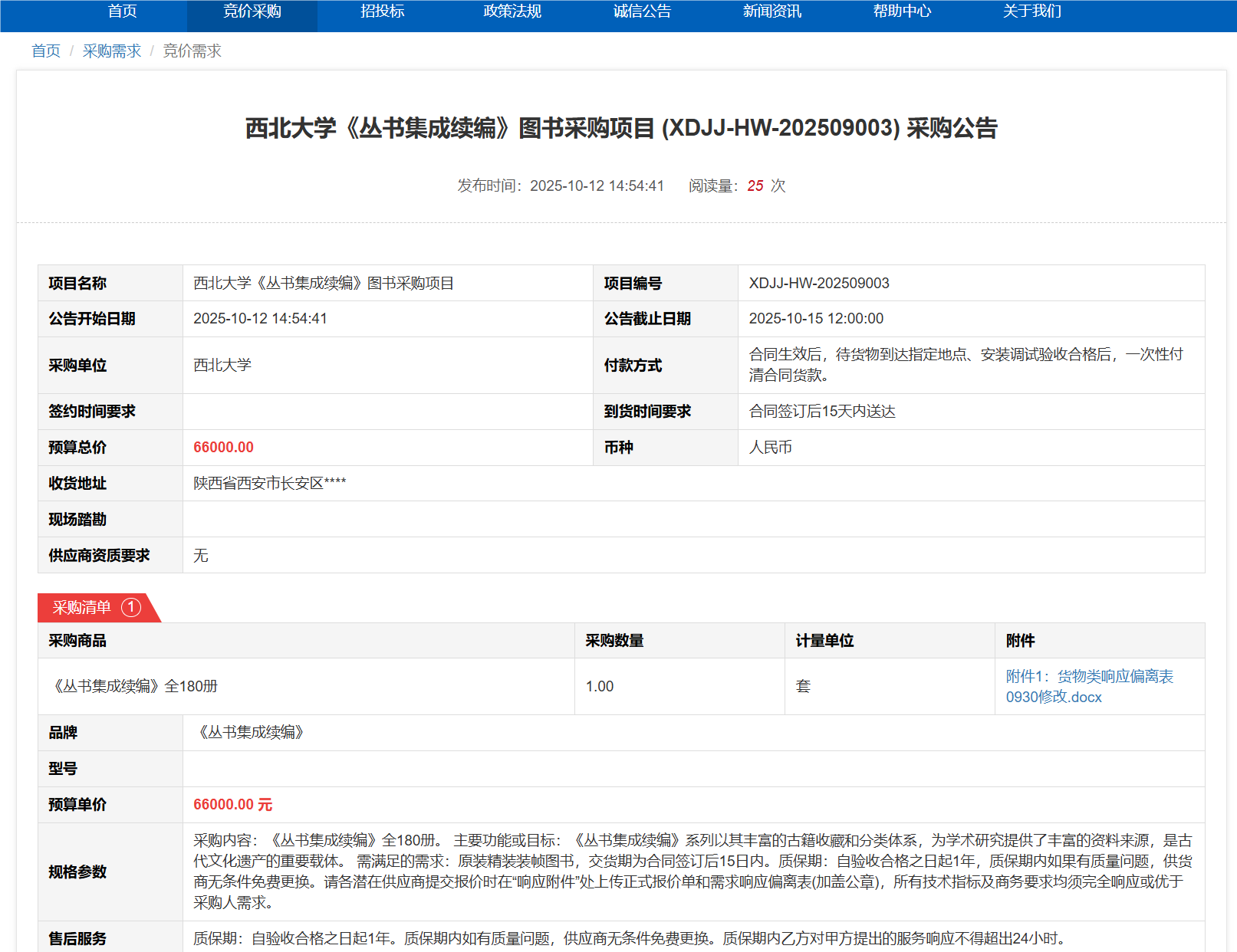Image resolution: width=1237 pixels, height=952 pixels.
Task: Select the red 采购清单 tab
Action: click(x=83, y=608)
